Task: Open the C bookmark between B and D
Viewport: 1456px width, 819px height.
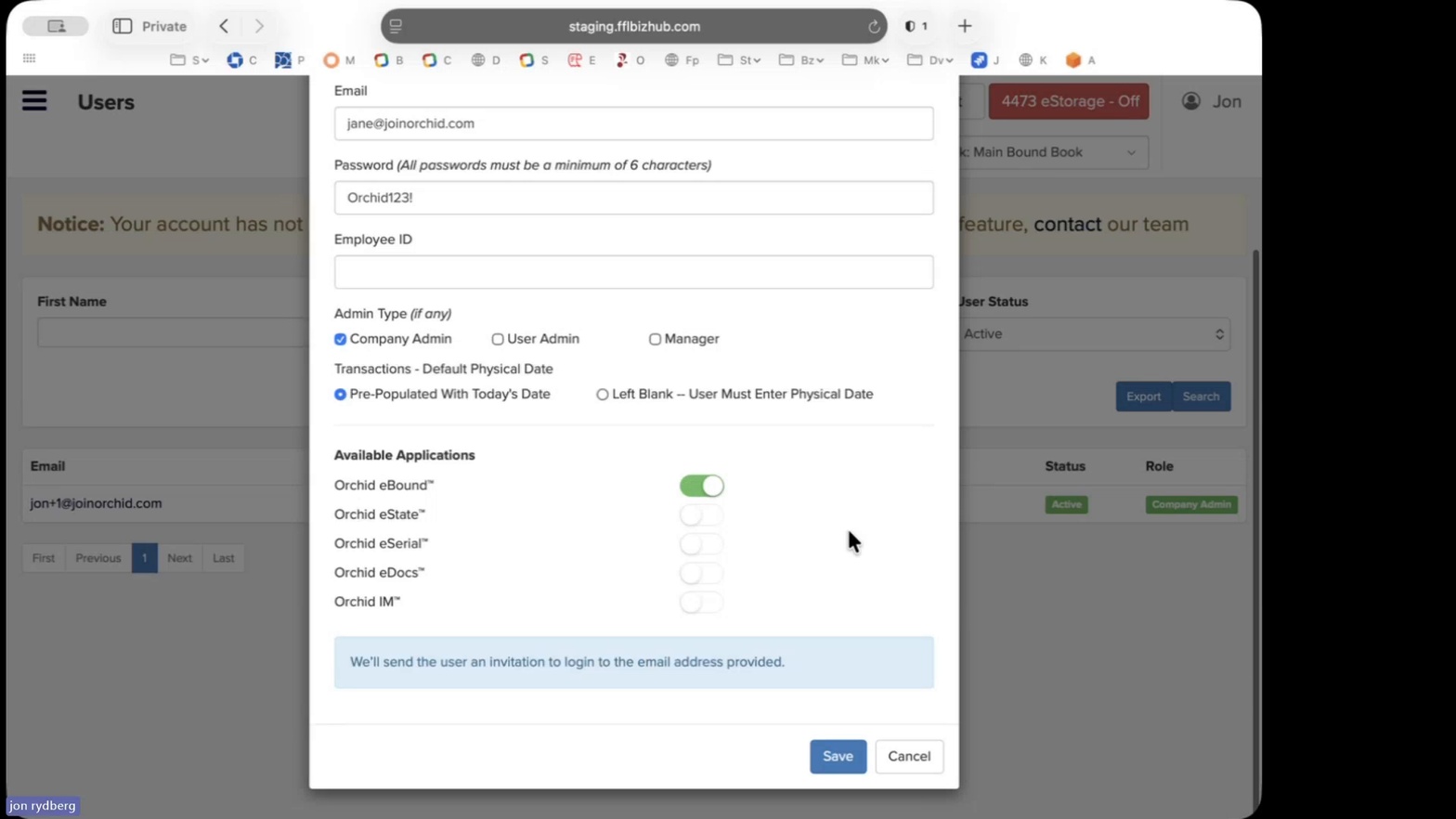Action: point(436,60)
